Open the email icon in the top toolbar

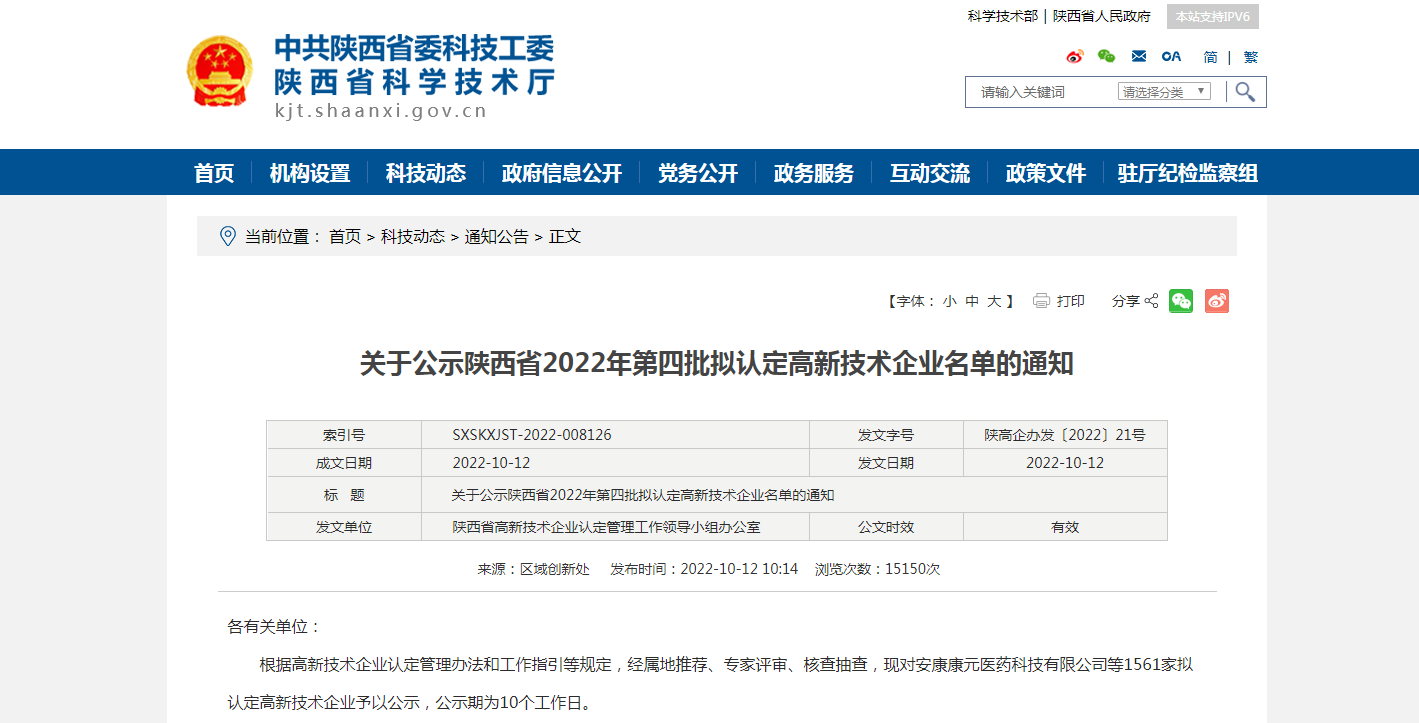pos(1138,56)
